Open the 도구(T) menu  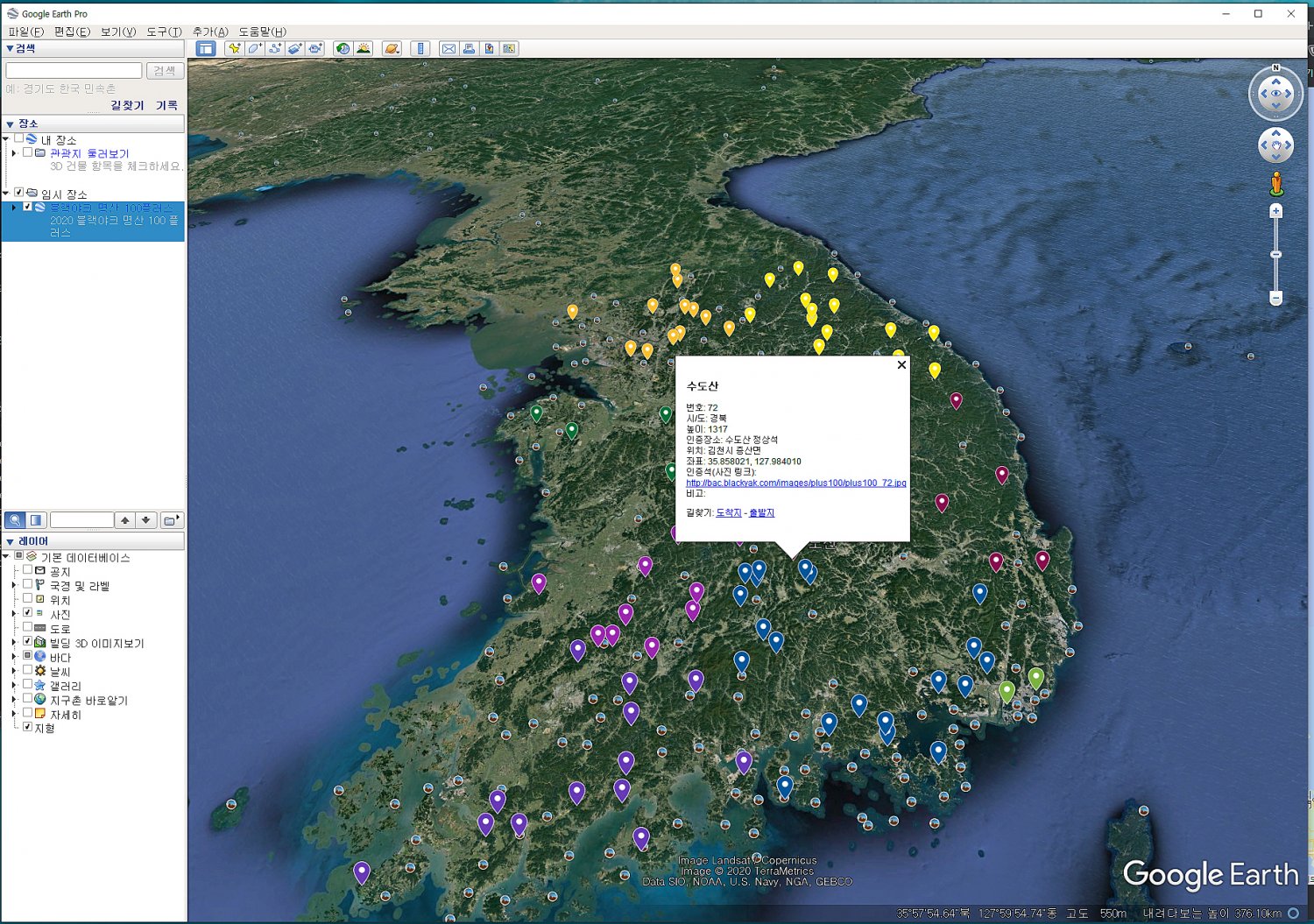164,32
